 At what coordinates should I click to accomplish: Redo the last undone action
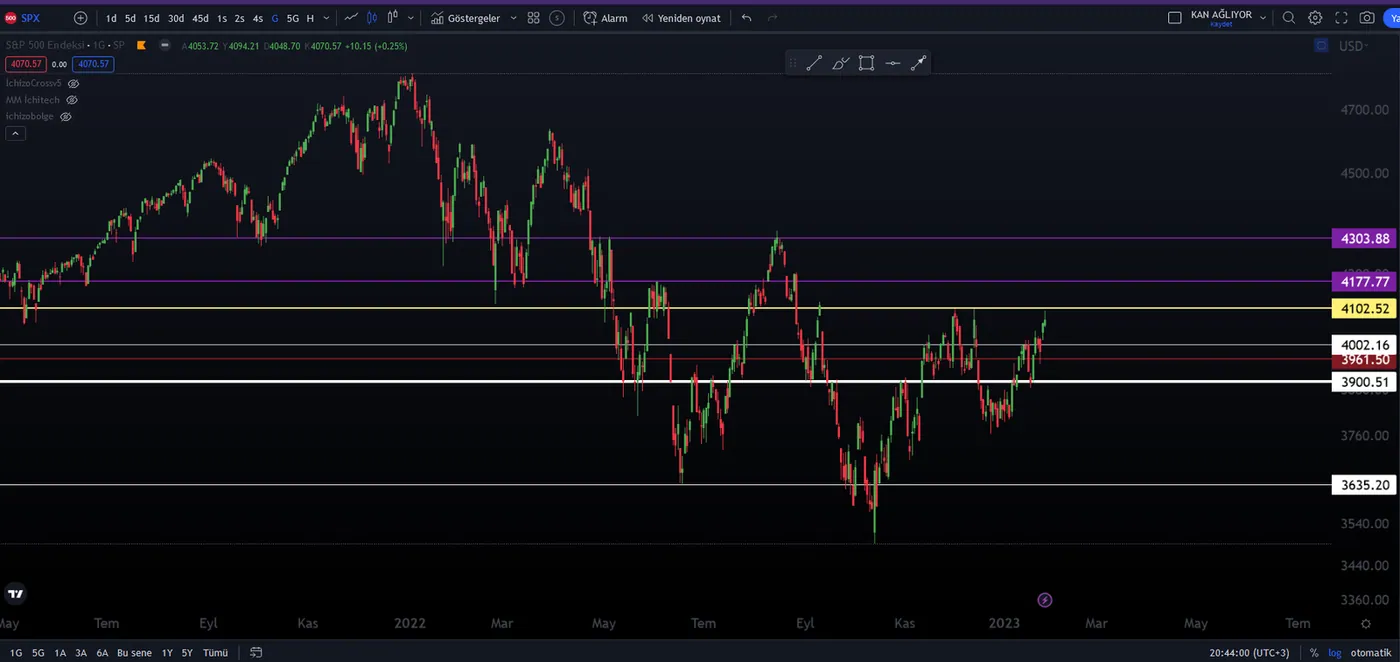pos(772,18)
